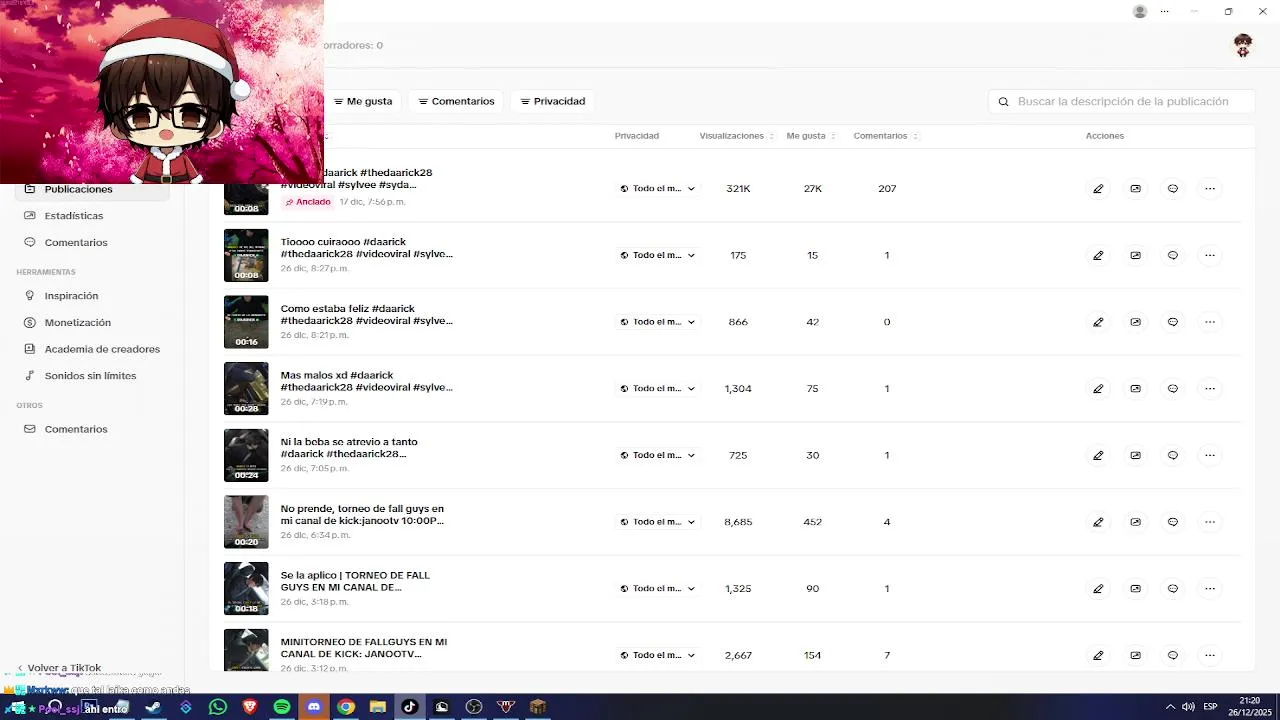Image resolution: width=1280 pixels, height=720 pixels.
Task: Select Publicaciones in the sidebar
Action: (x=92, y=189)
